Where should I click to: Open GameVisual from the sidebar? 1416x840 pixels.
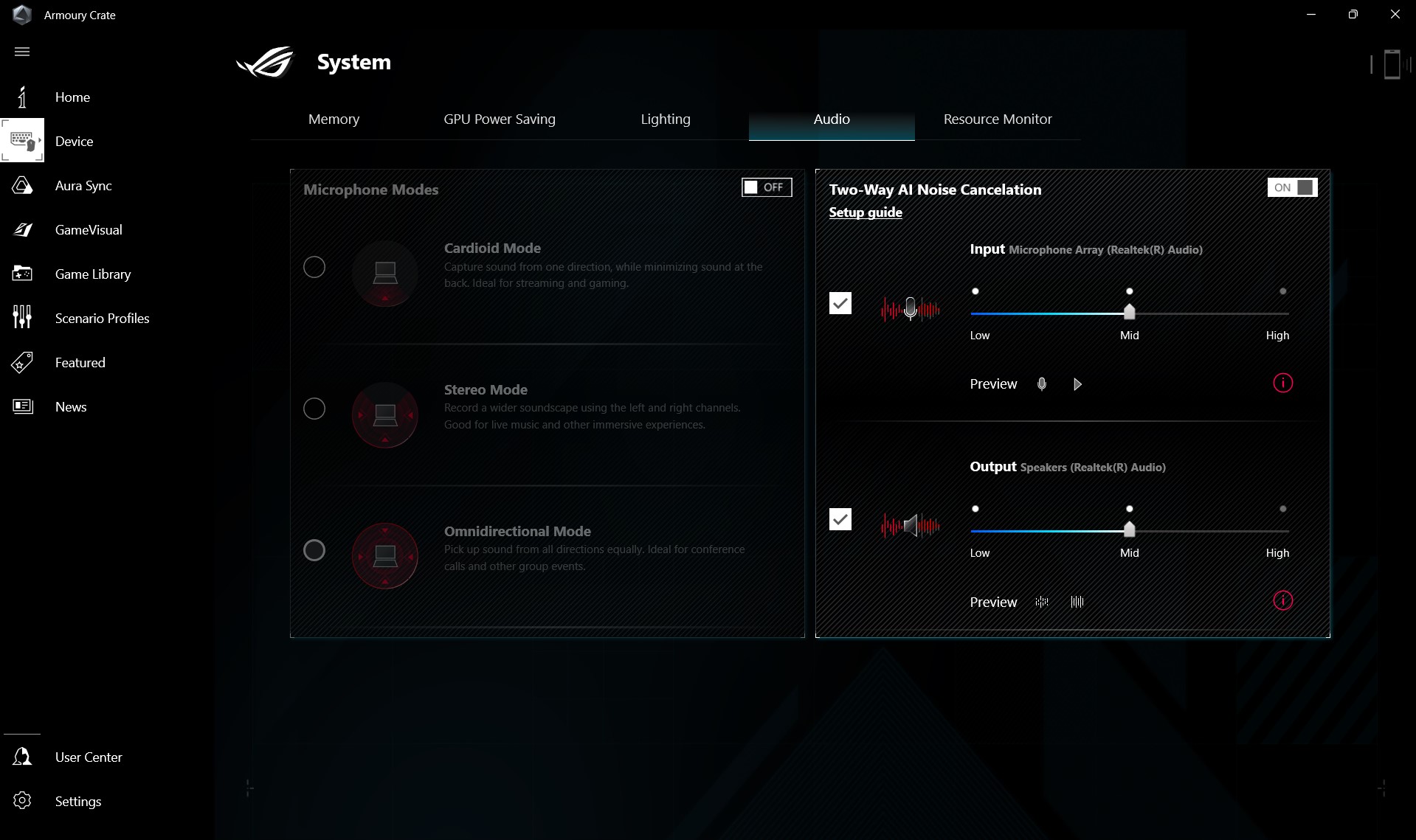coord(88,230)
